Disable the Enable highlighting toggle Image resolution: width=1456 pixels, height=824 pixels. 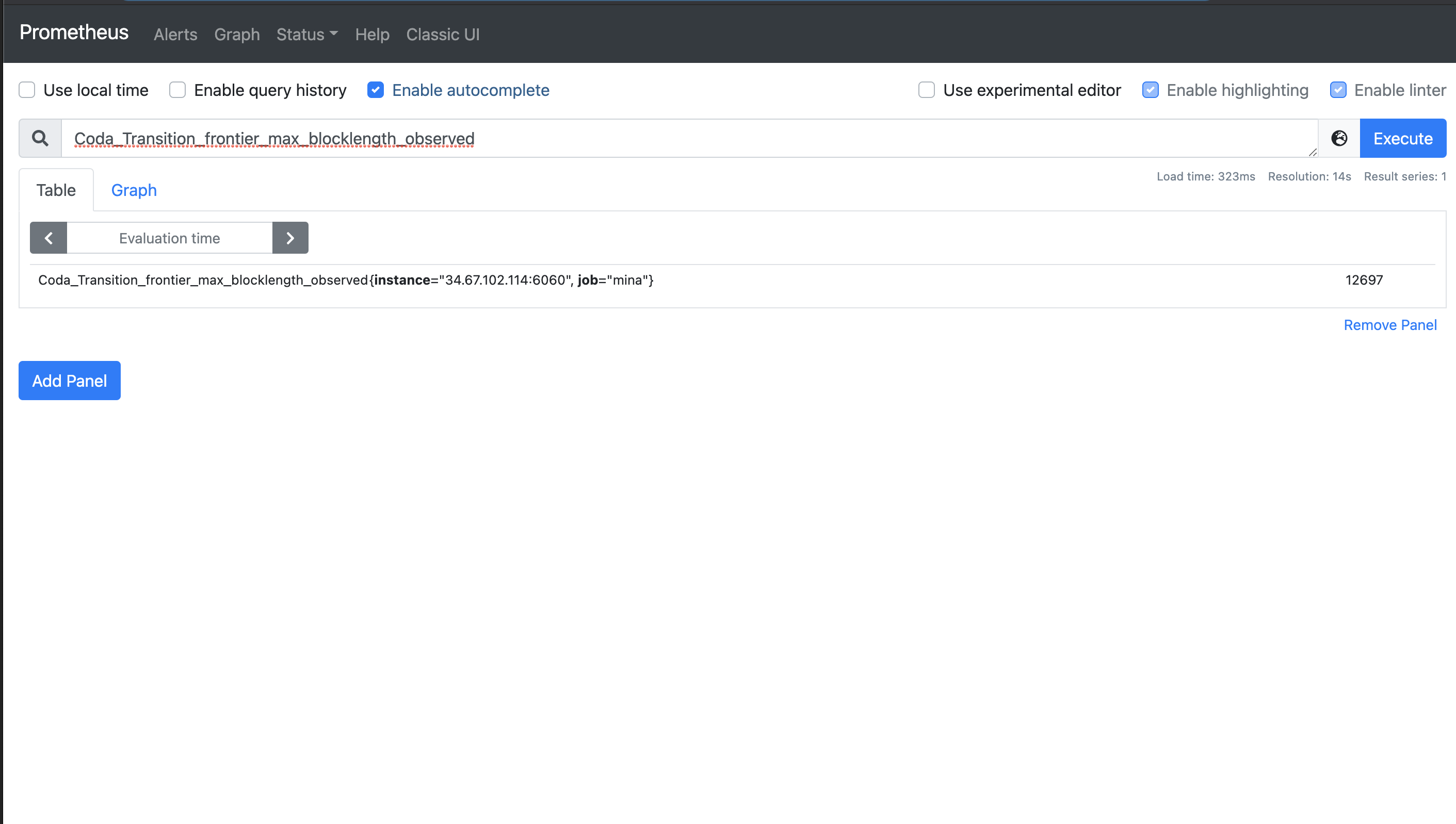pos(1150,90)
